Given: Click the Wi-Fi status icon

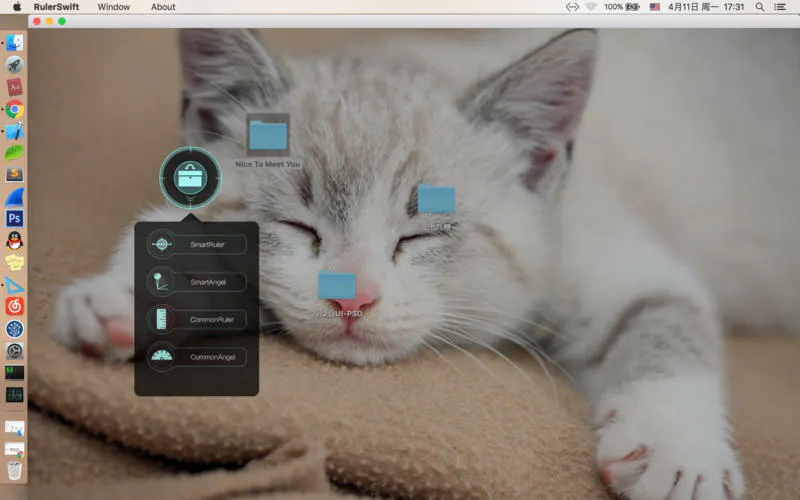Looking at the screenshot, I should pos(591,7).
